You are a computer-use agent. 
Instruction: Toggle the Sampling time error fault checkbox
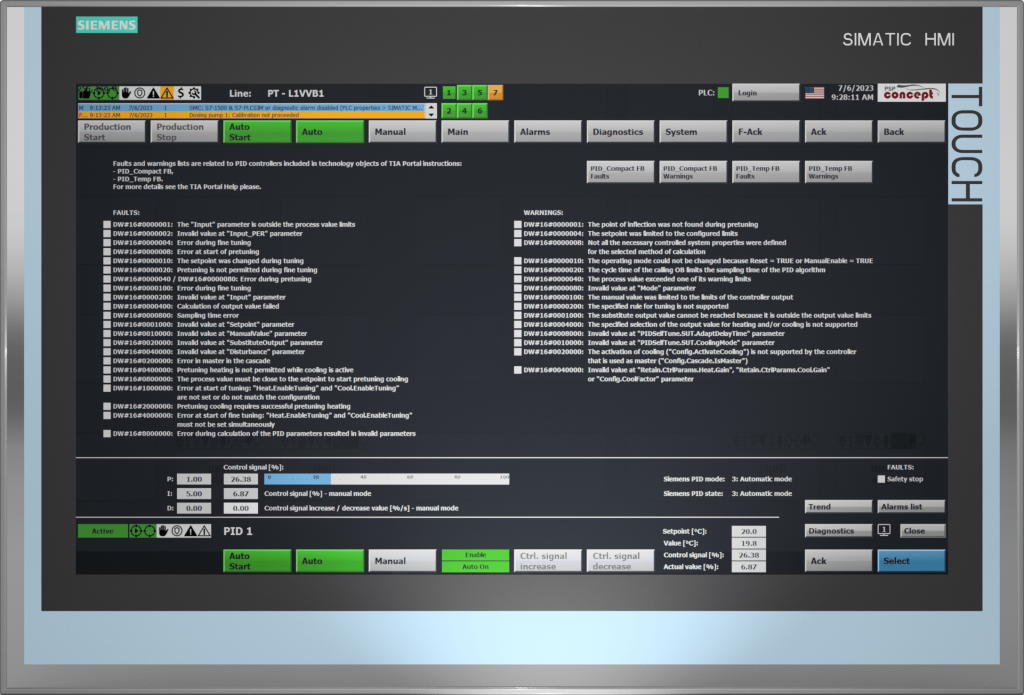(x=107, y=315)
